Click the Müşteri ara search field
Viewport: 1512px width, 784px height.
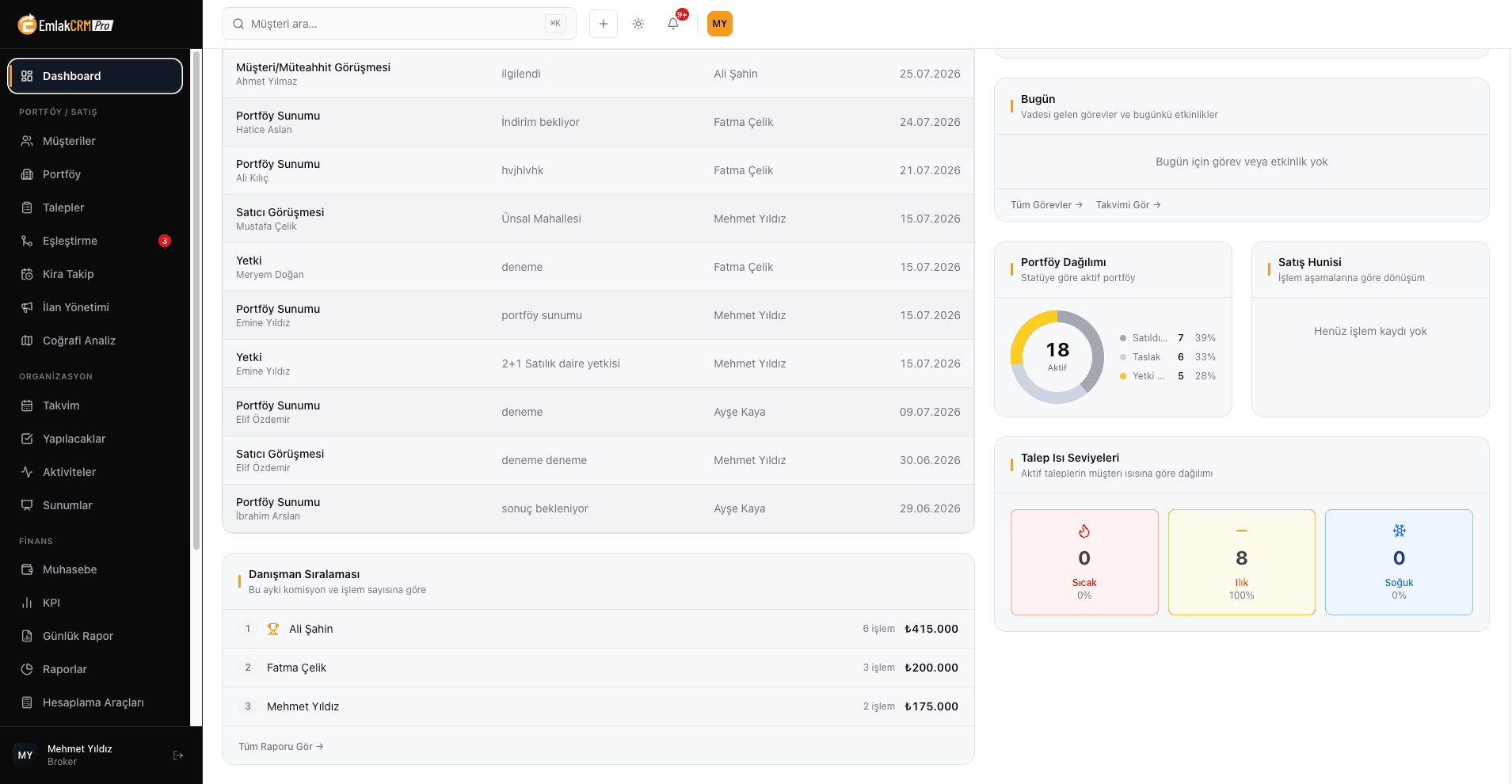click(x=399, y=24)
